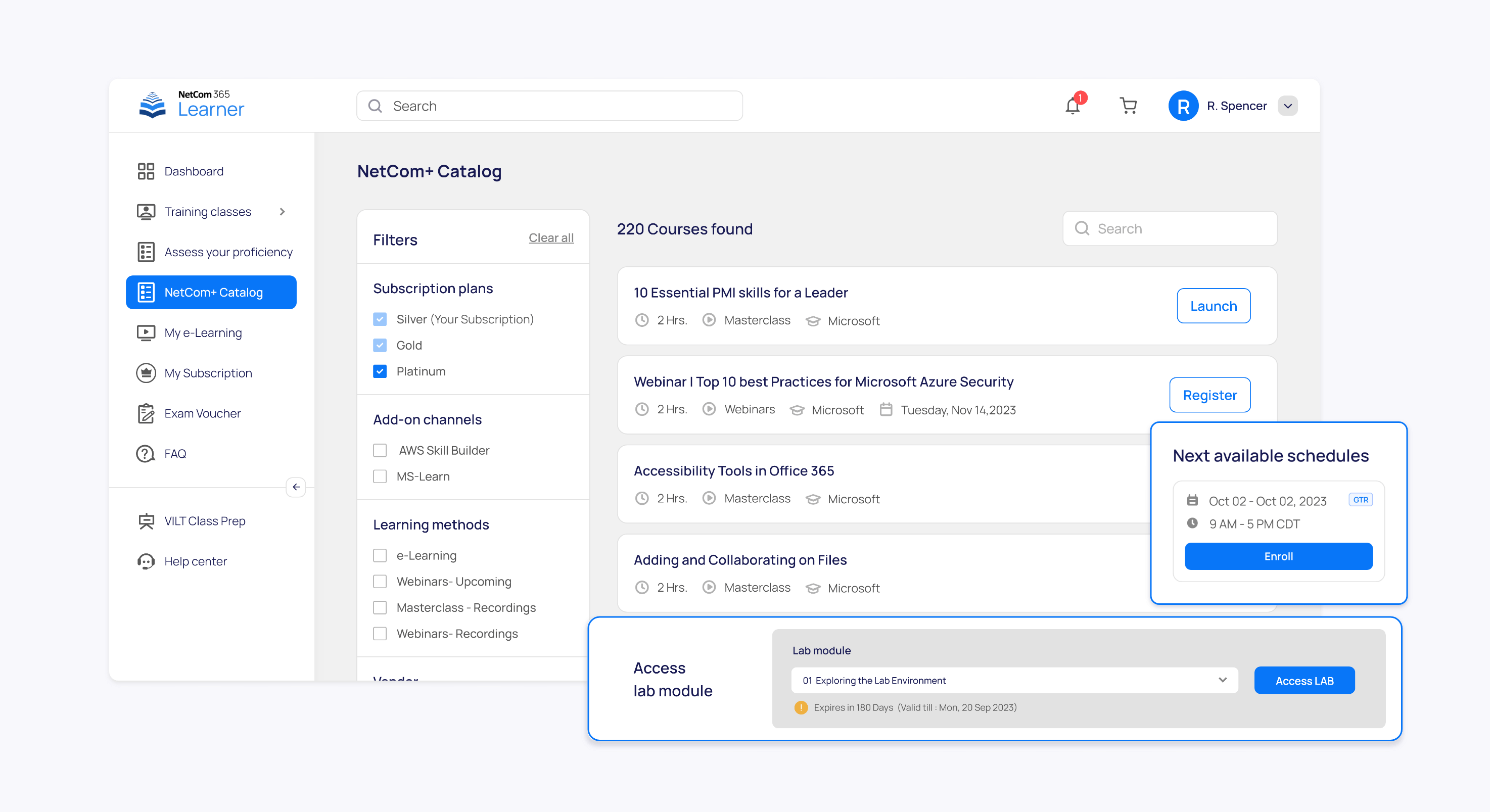Image resolution: width=1490 pixels, height=812 pixels.
Task: Click the courses Search input field
Action: [x=1170, y=228]
